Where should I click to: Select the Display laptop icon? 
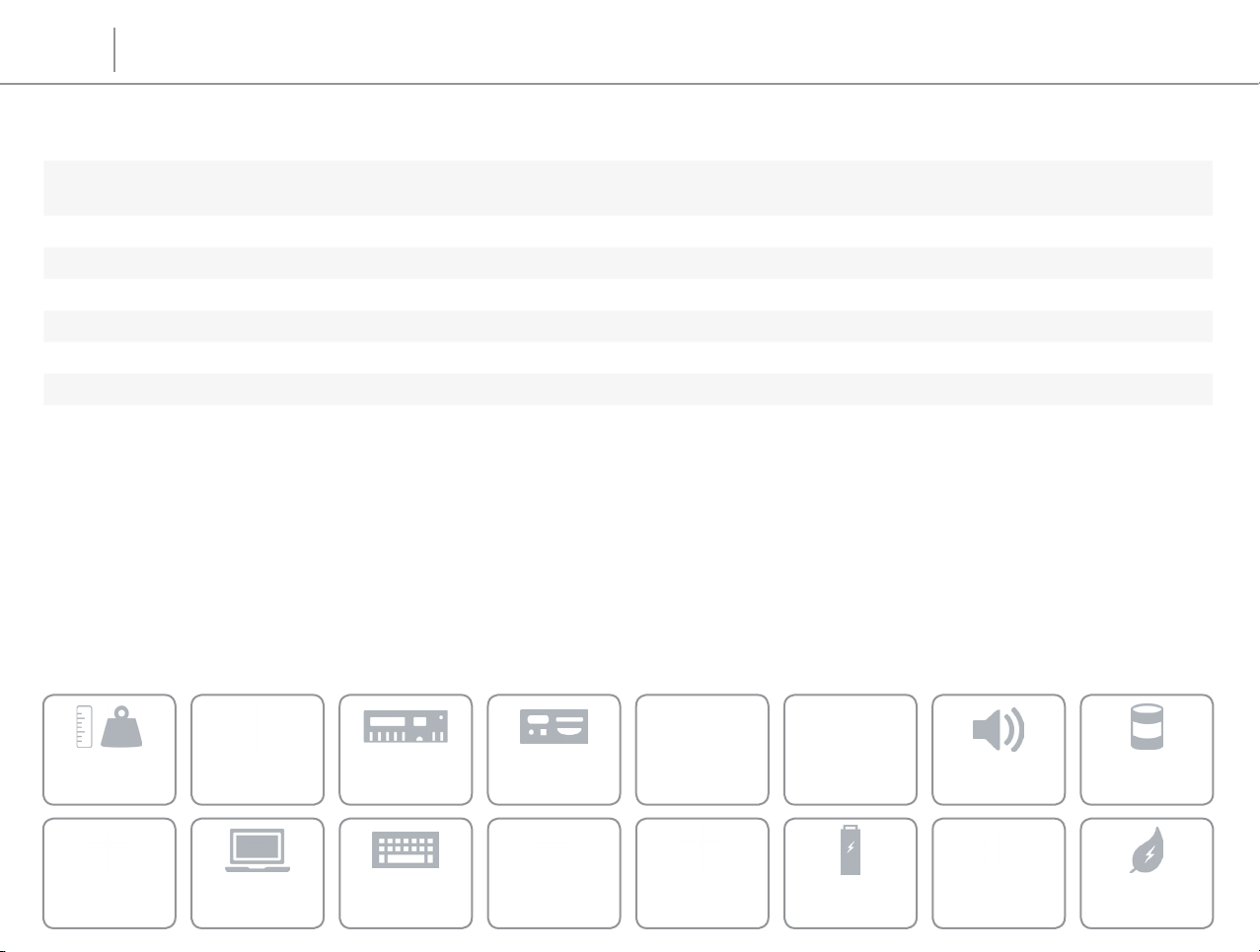pyautogui.click(x=258, y=850)
